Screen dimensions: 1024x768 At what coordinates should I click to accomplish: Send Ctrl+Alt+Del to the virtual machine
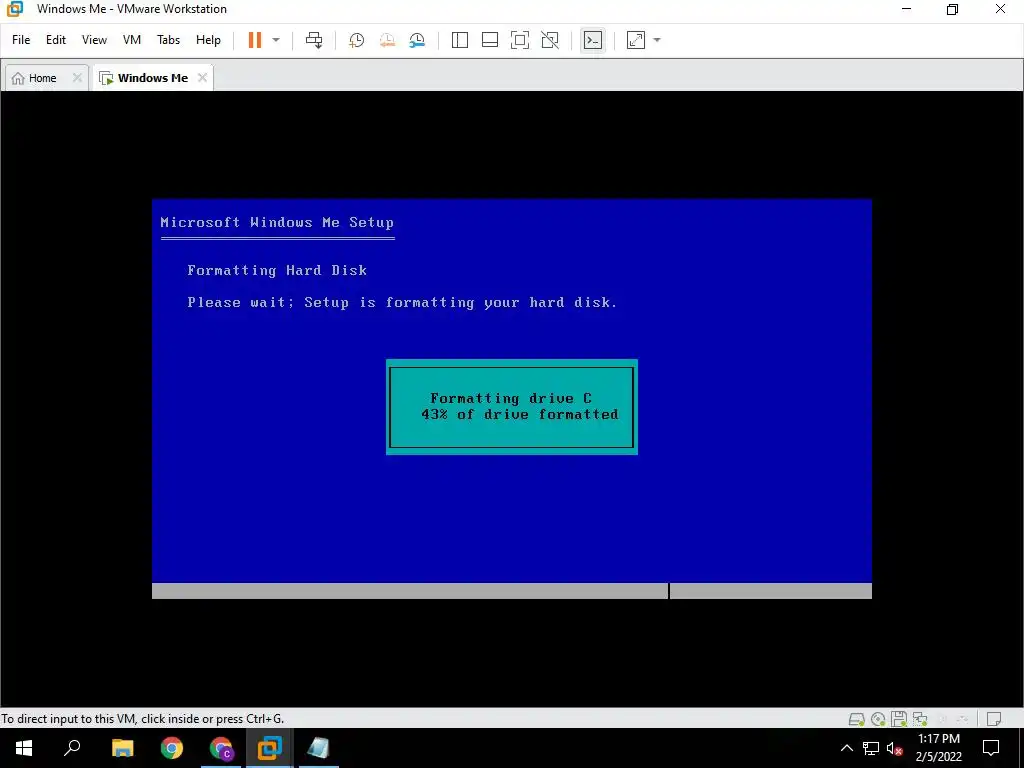point(314,40)
